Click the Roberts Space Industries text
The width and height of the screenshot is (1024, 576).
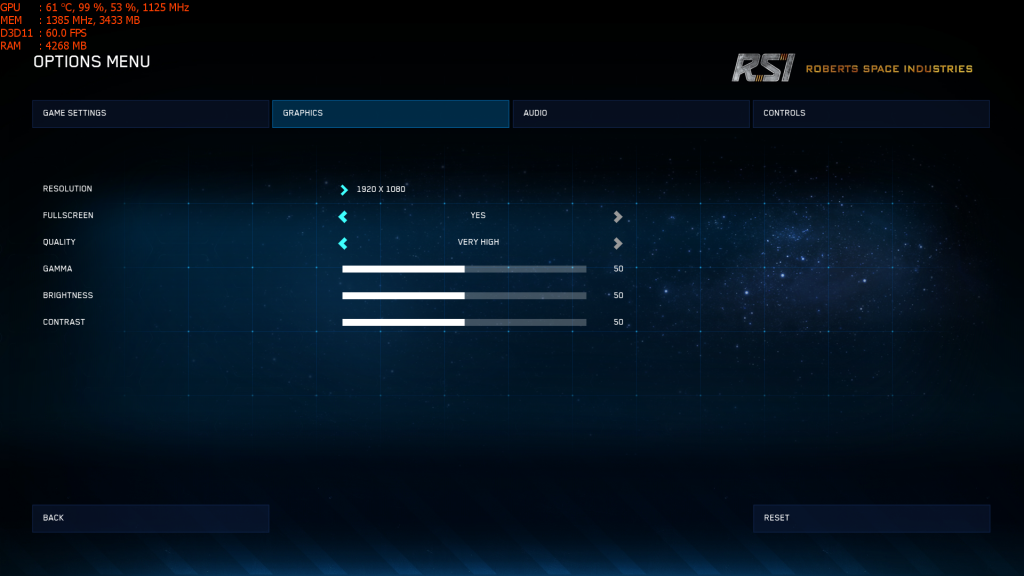tap(889, 69)
